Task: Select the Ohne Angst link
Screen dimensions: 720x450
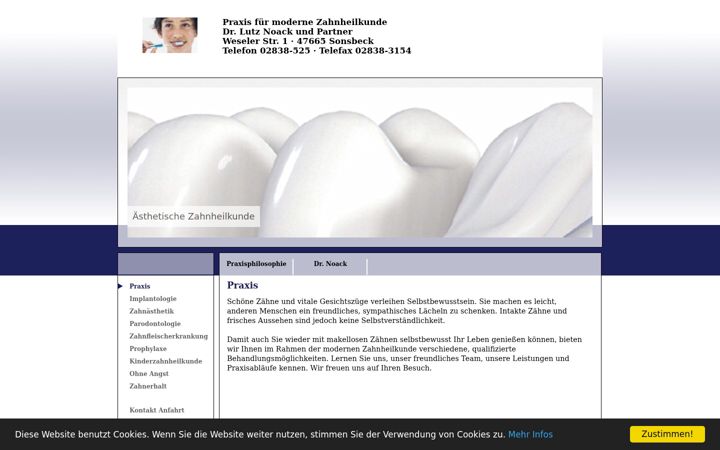Action: [x=149, y=374]
